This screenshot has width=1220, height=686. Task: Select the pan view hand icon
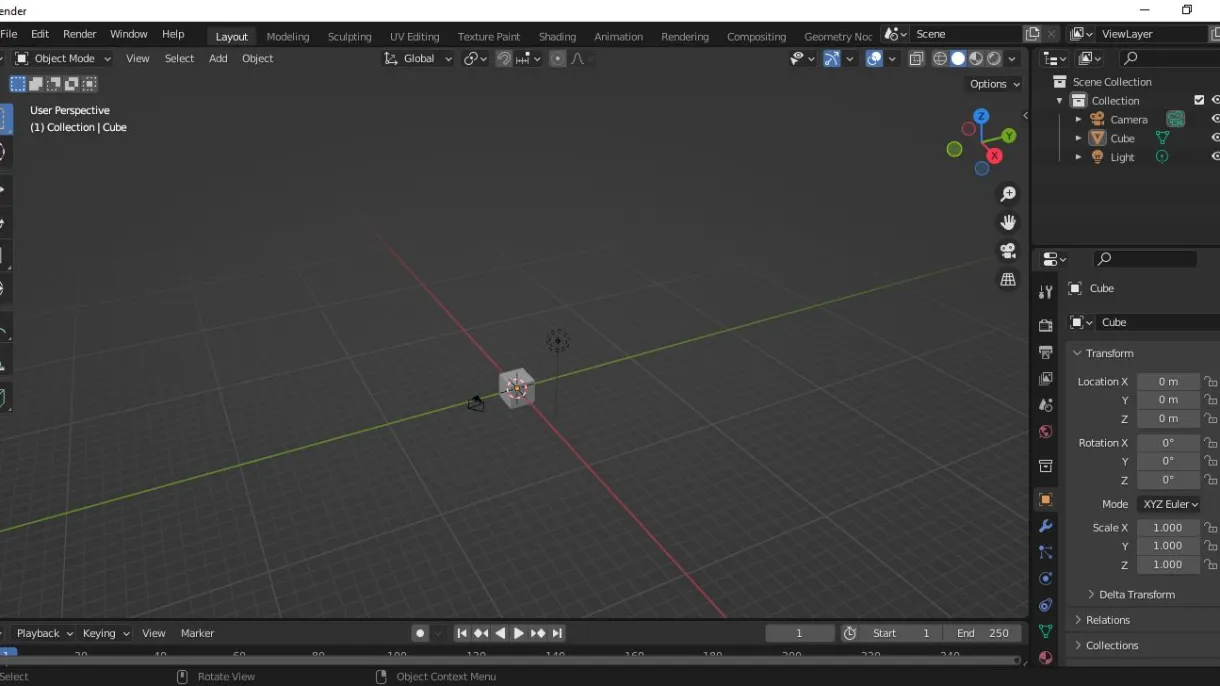point(1008,222)
